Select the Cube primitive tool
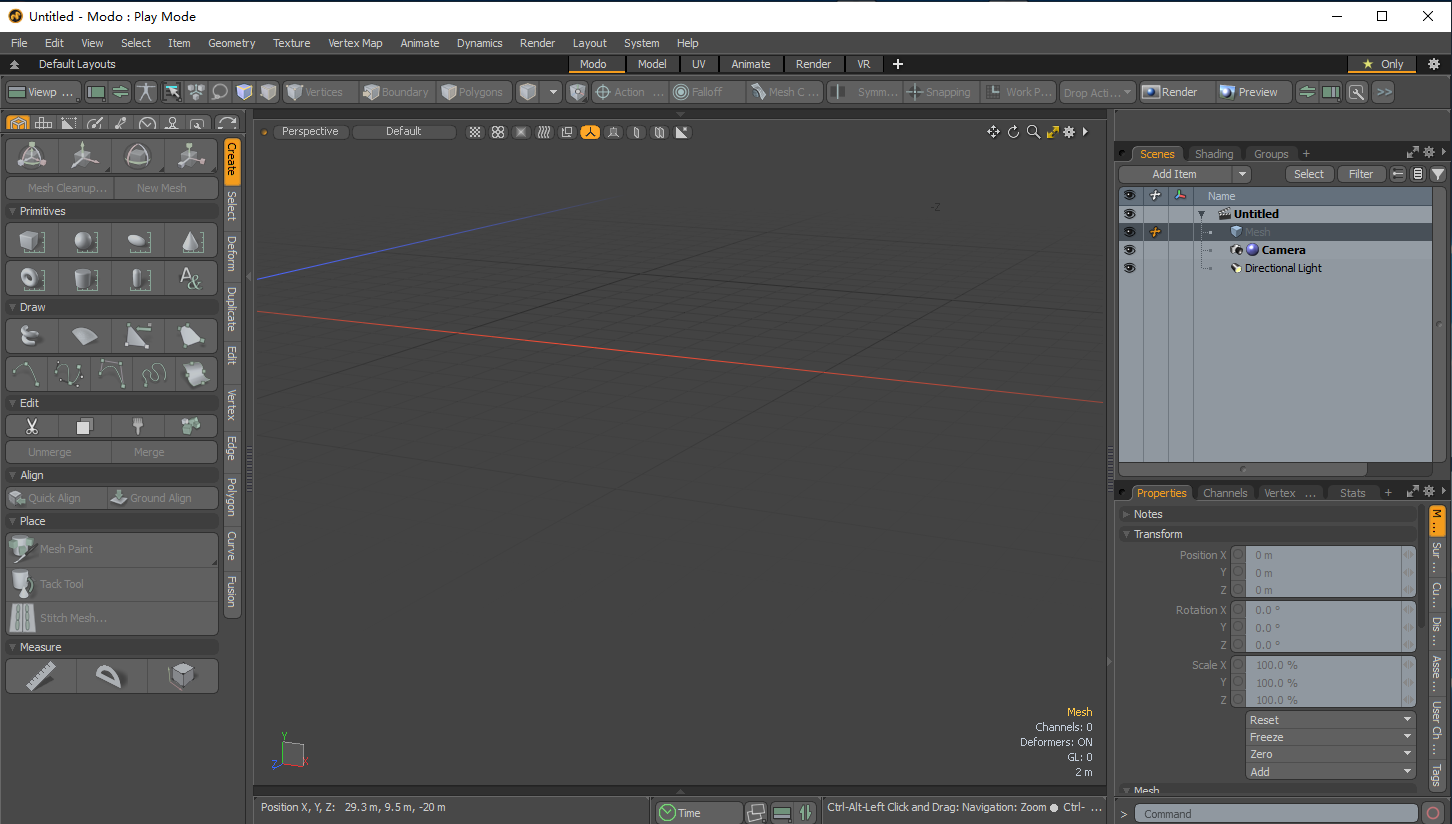Viewport: 1452px width, 824px height. 32,242
